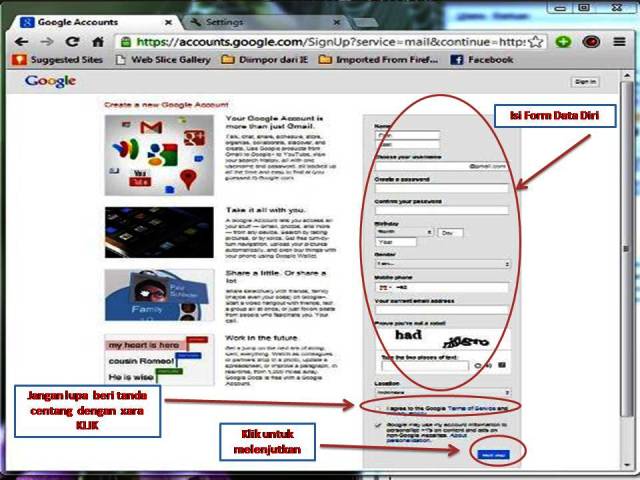Click the red circular extension icon
640x480 pixels.
coord(591,42)
